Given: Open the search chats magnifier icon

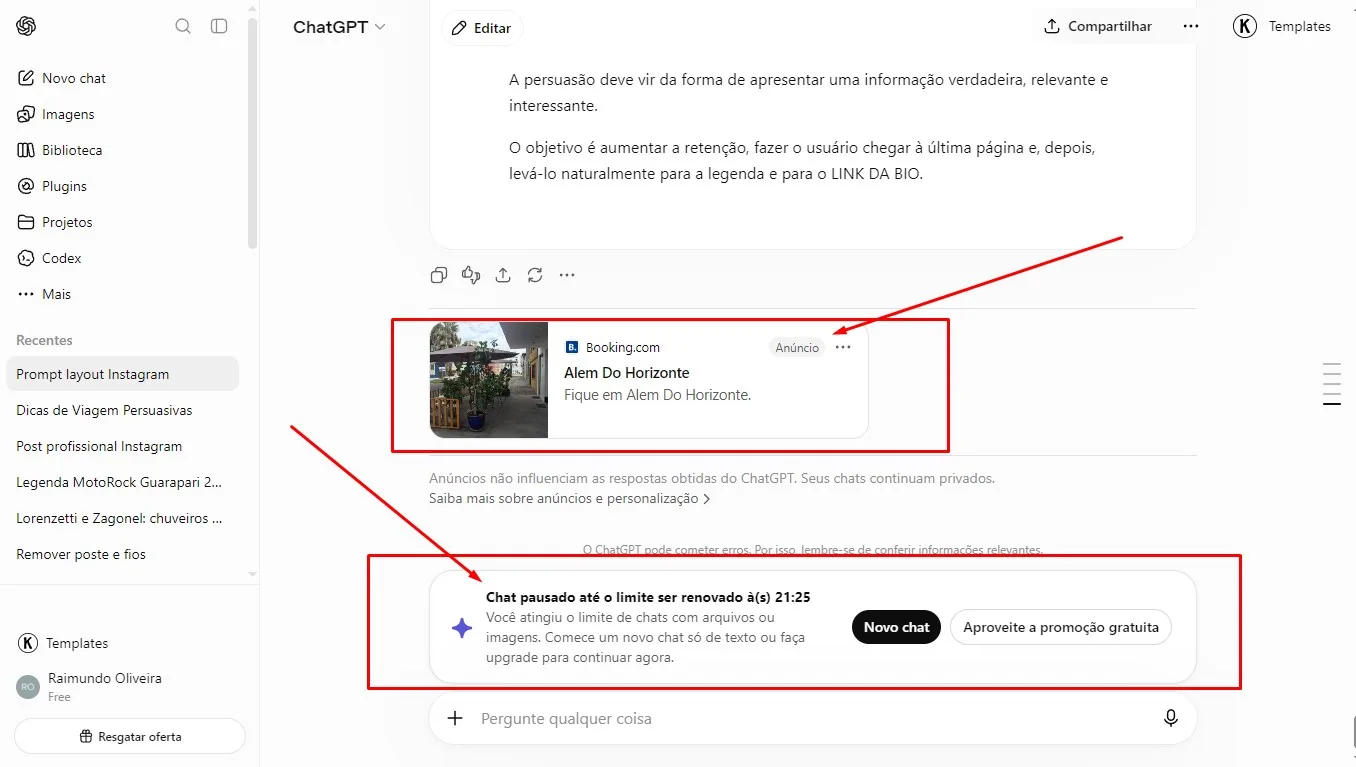Looking at the screenshot, I should [x=183, y=26].
